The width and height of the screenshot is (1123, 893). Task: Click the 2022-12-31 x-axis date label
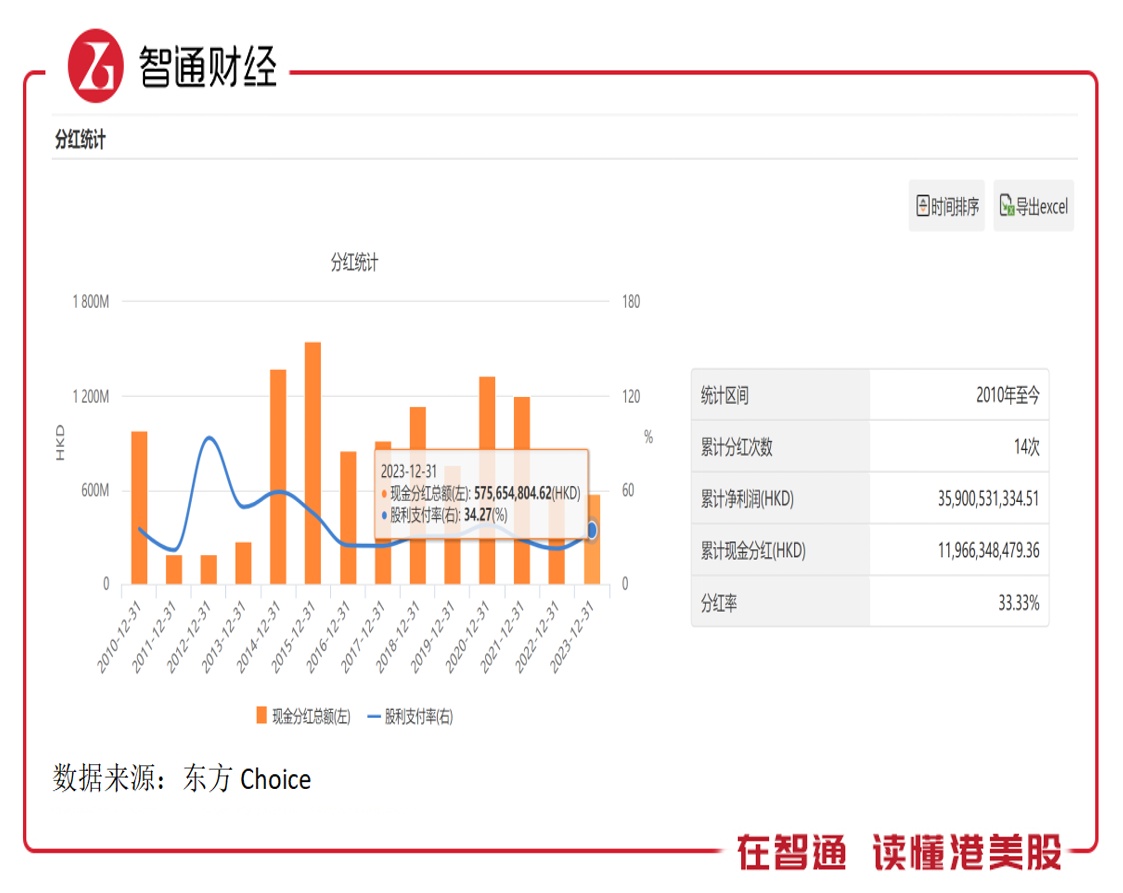(536, 637)
